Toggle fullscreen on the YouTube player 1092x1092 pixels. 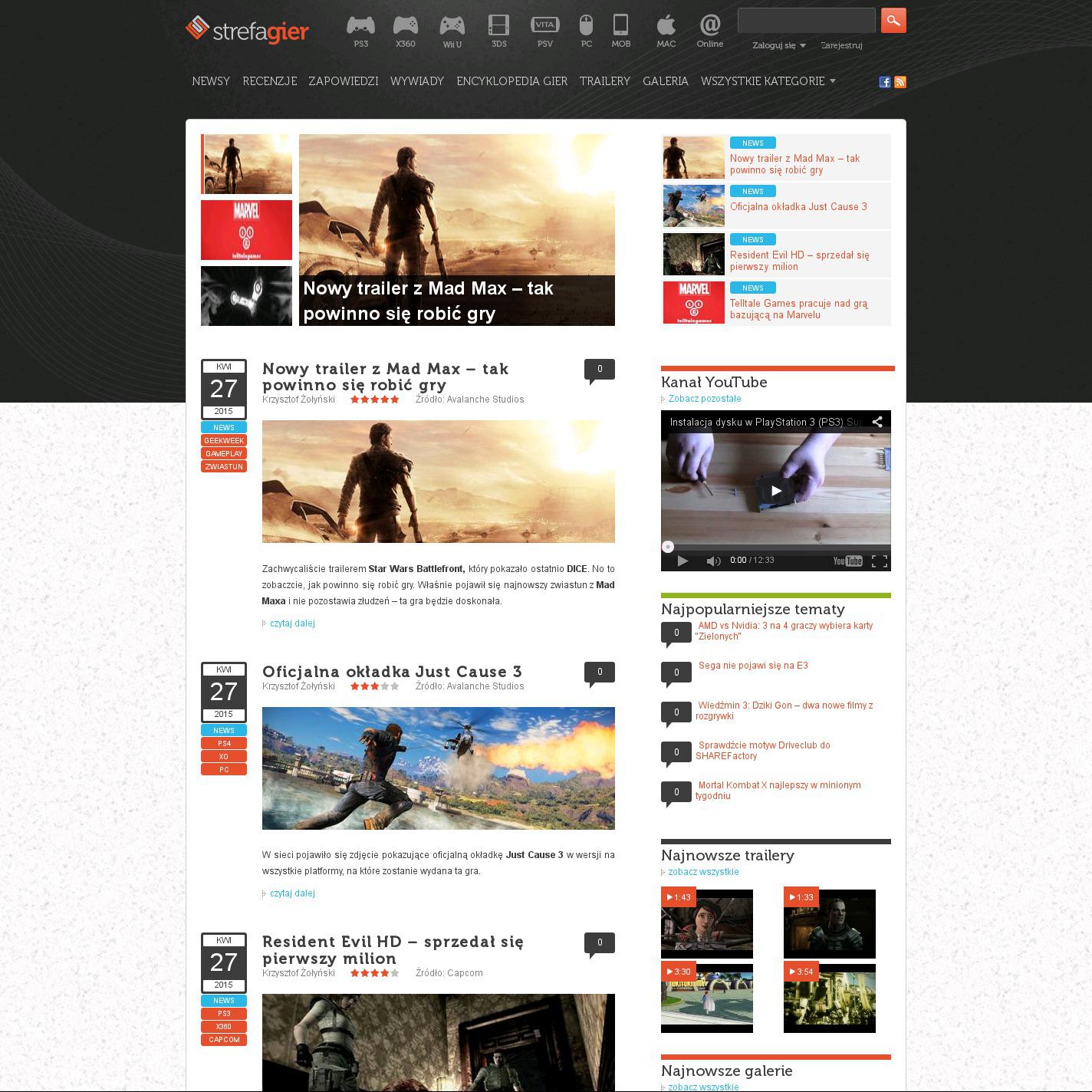[x=880, y=561]
